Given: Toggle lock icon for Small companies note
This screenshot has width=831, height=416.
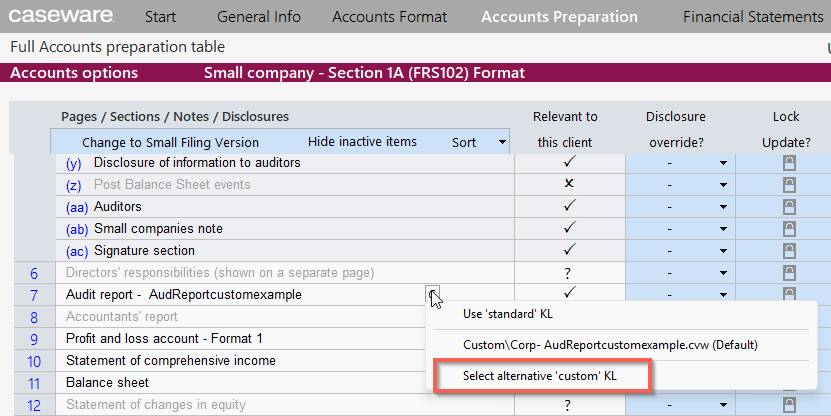Looking at the screenshot, I should click(x=789, y=228).
